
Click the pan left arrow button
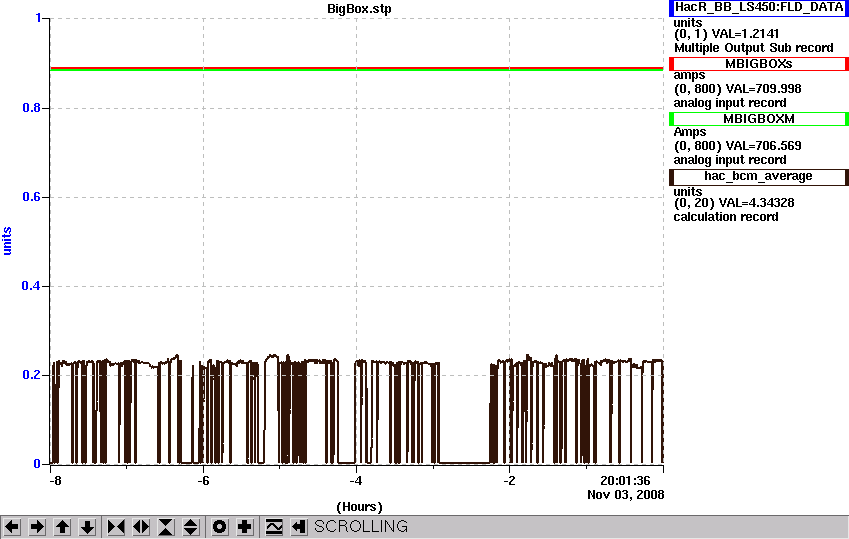[12, 527]
